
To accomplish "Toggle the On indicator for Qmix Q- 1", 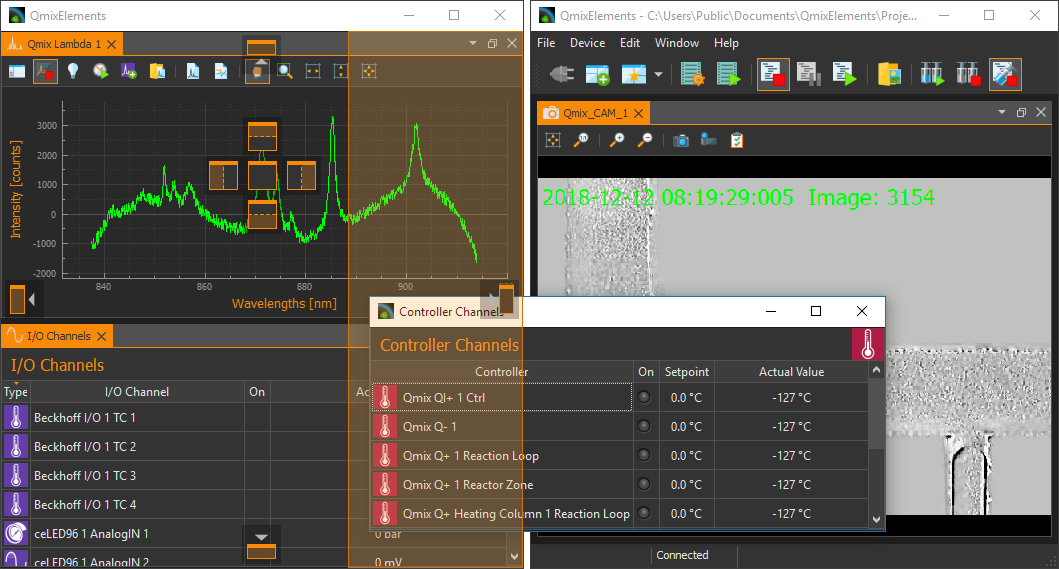I will tap(645, 427).
